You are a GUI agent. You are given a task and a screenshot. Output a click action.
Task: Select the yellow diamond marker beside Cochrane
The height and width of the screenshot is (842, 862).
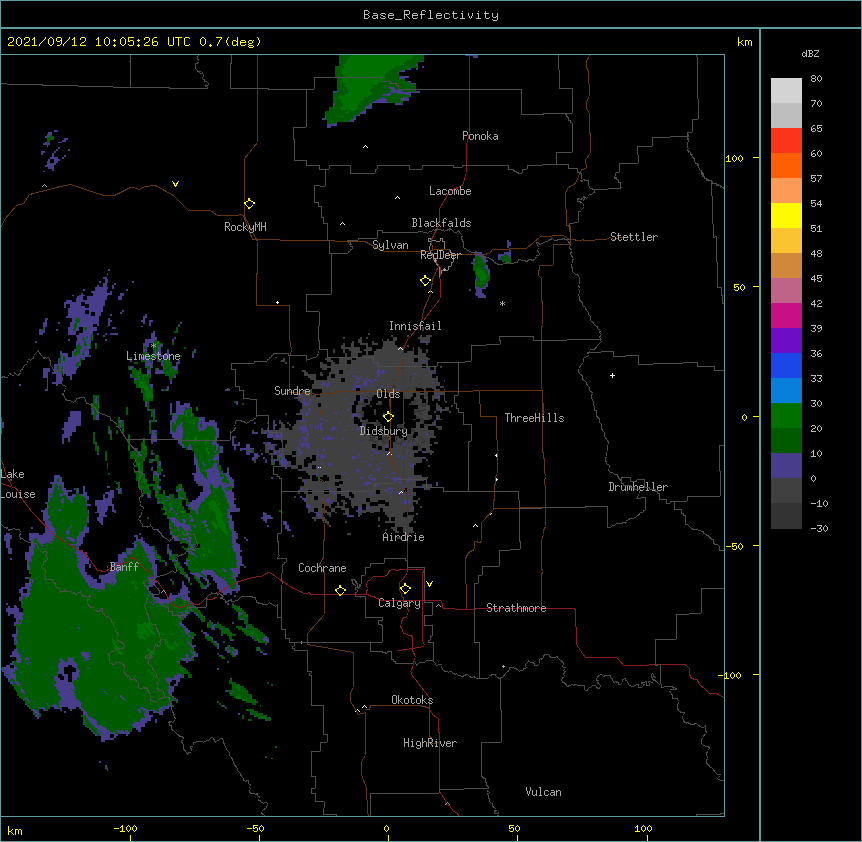[x=340, y=590]
